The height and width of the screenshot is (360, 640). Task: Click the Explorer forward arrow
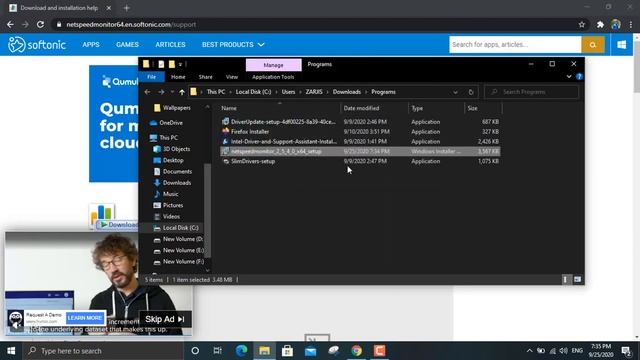[x=161, y=92]
